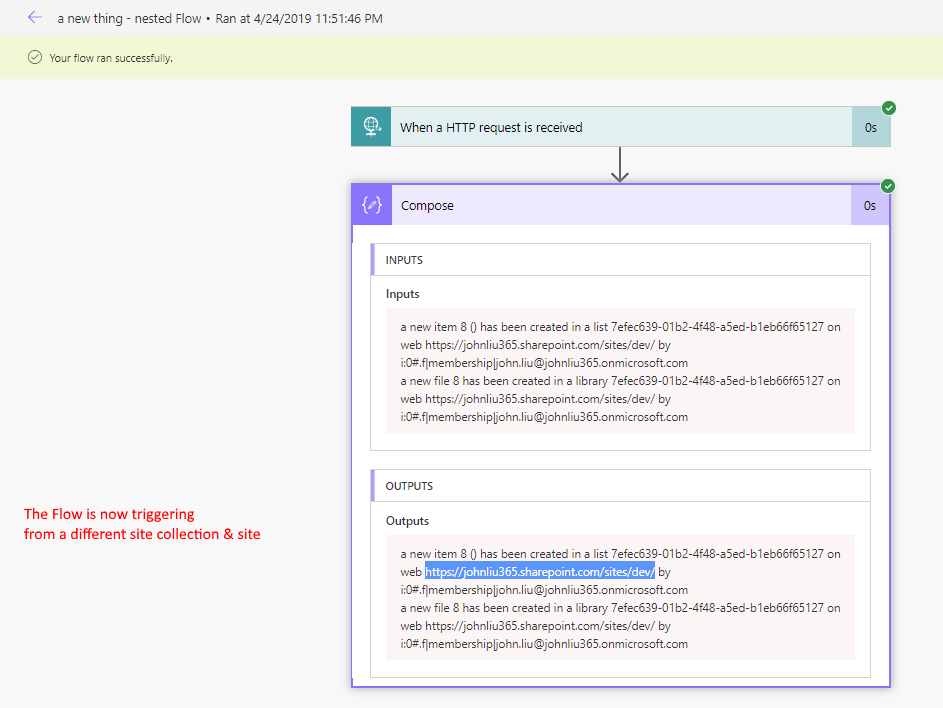The image size is (943, 708).
Task: Click the Compose action curly-brace icon
Action: [x=372, y=205]
